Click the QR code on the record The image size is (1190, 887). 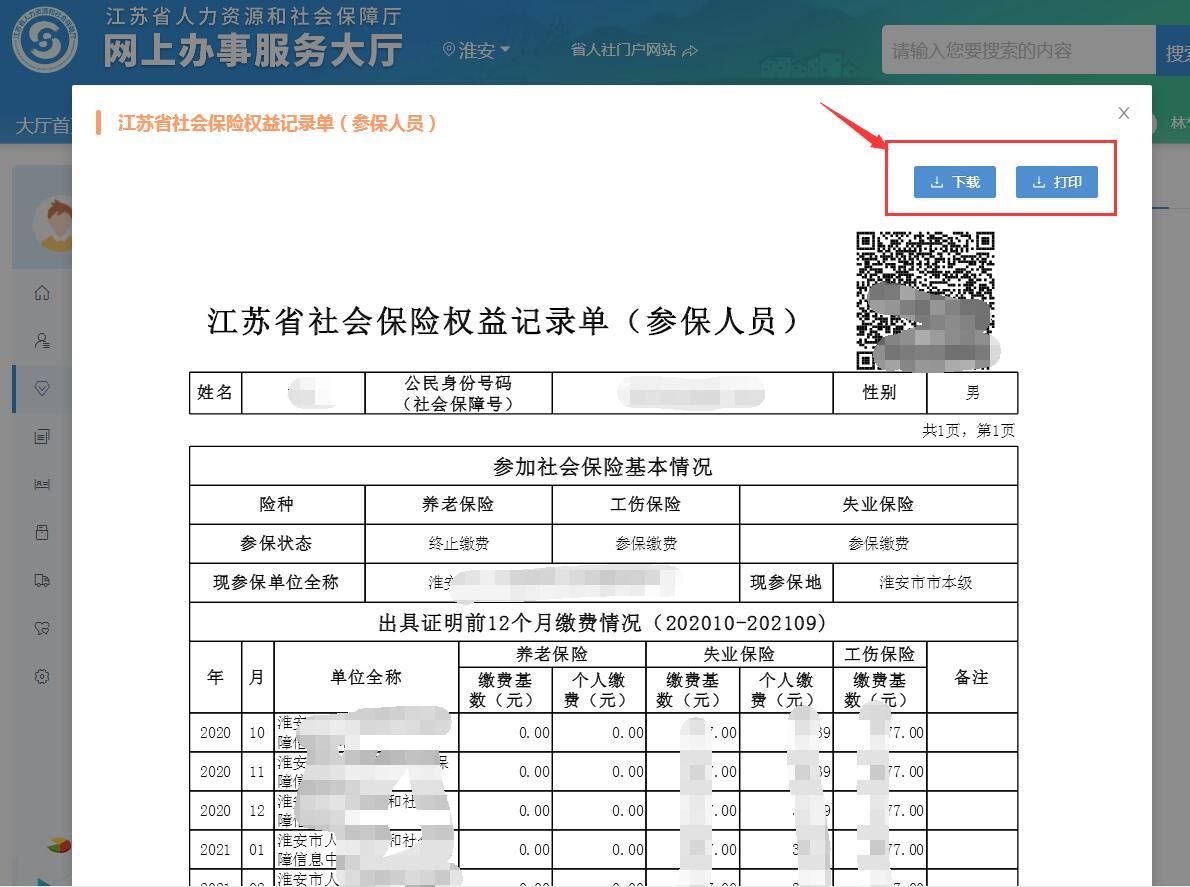click(x=925, y=300)
